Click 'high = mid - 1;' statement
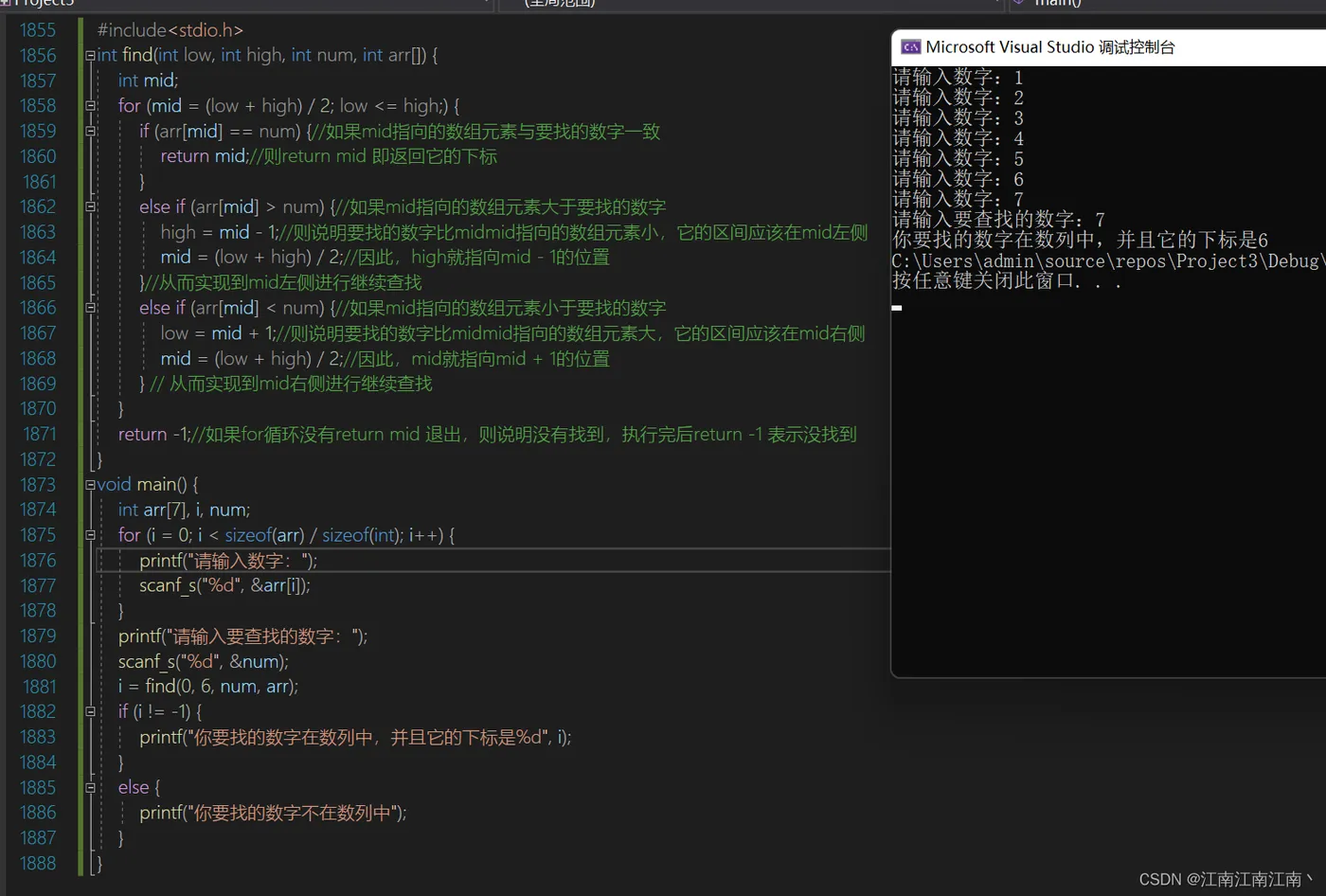Screen dimensions: 1326x896 tap(219, 232)
